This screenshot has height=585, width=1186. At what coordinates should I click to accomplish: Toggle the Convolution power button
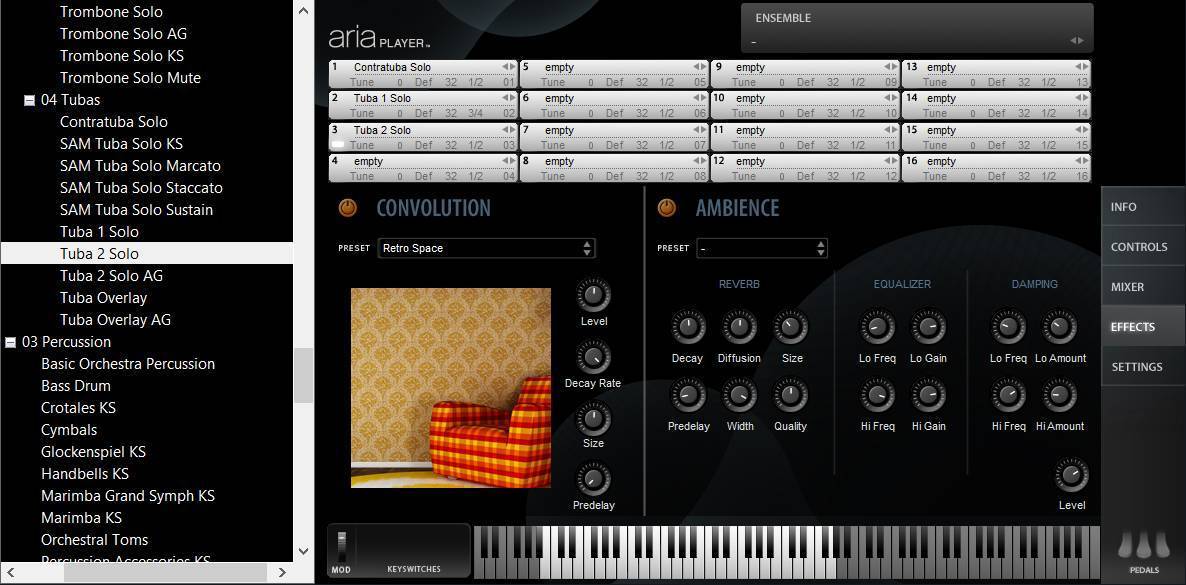coord(347,208)
